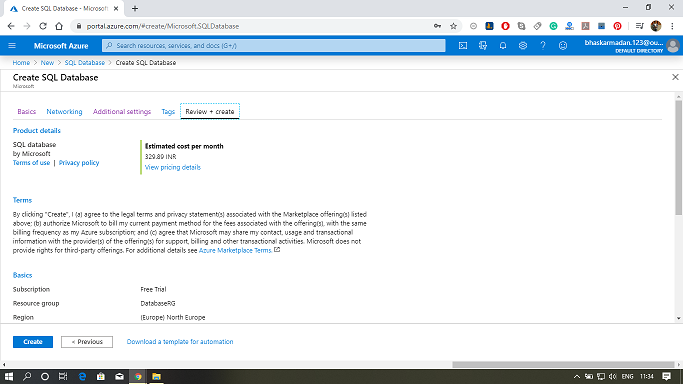Image resolution: width=683 pixels, height=384 pixels.
Task: Click the horizontal scrollbar at the bottom
Action: [x=563, y=364]
